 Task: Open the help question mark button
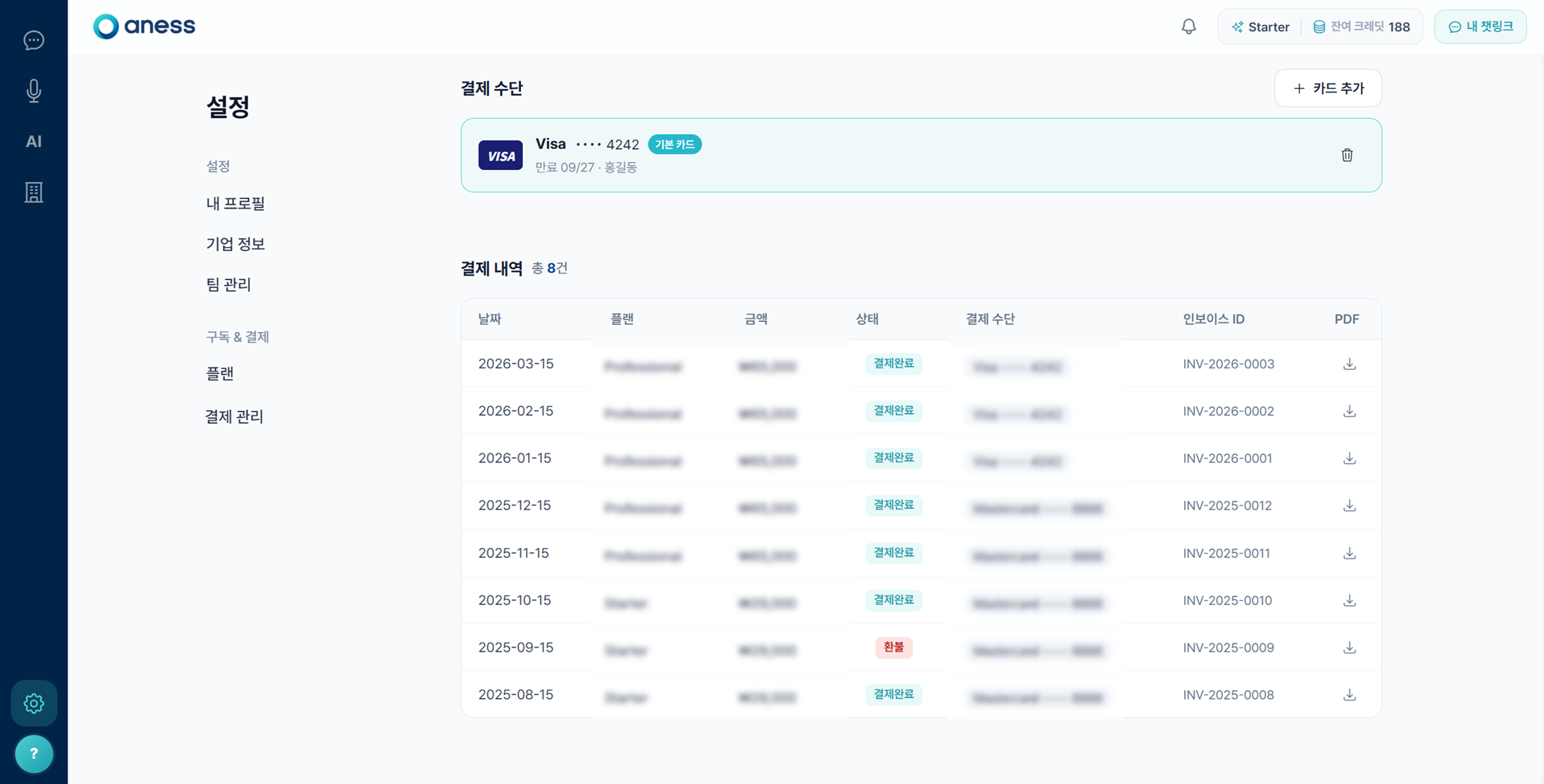pyautogui.click(x=34, y=754)
